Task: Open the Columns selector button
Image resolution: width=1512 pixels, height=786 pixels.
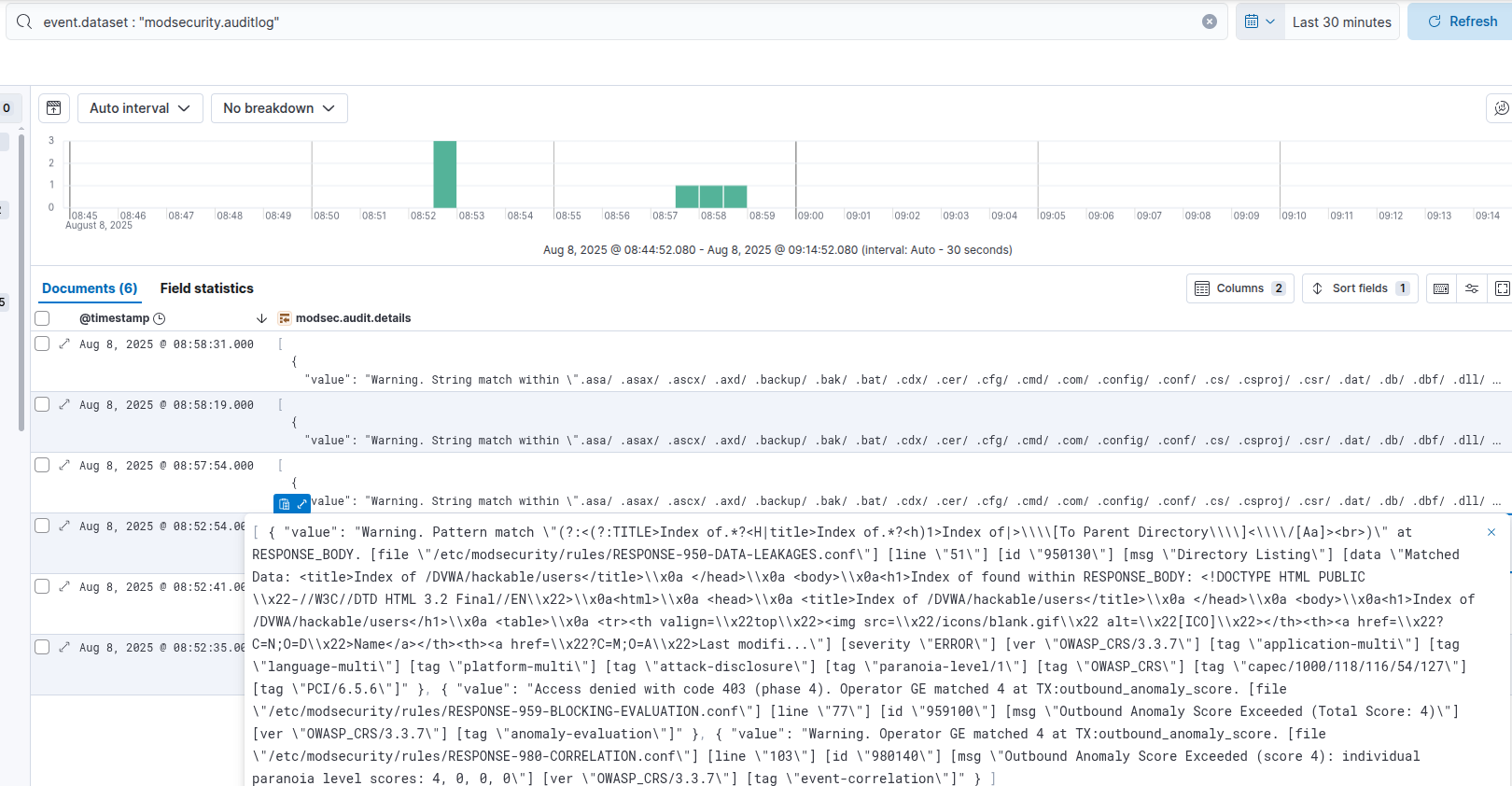Action: [x=1239, y=288]
